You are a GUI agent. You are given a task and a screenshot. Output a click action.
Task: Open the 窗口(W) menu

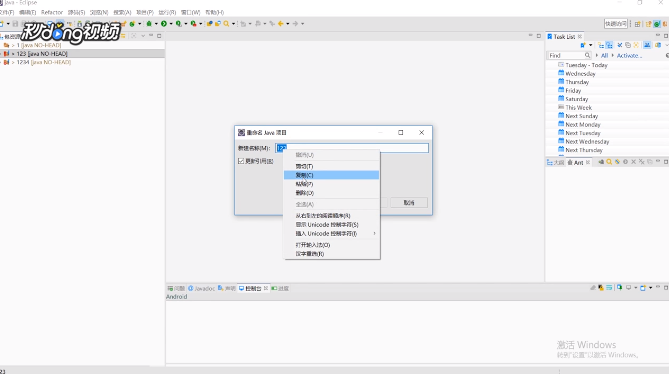[190, 12]
